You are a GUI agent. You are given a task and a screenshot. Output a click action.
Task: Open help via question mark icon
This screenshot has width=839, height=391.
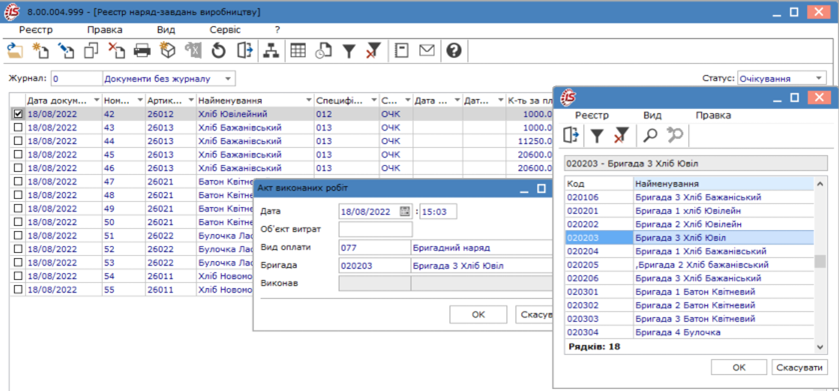pos(453,51)
